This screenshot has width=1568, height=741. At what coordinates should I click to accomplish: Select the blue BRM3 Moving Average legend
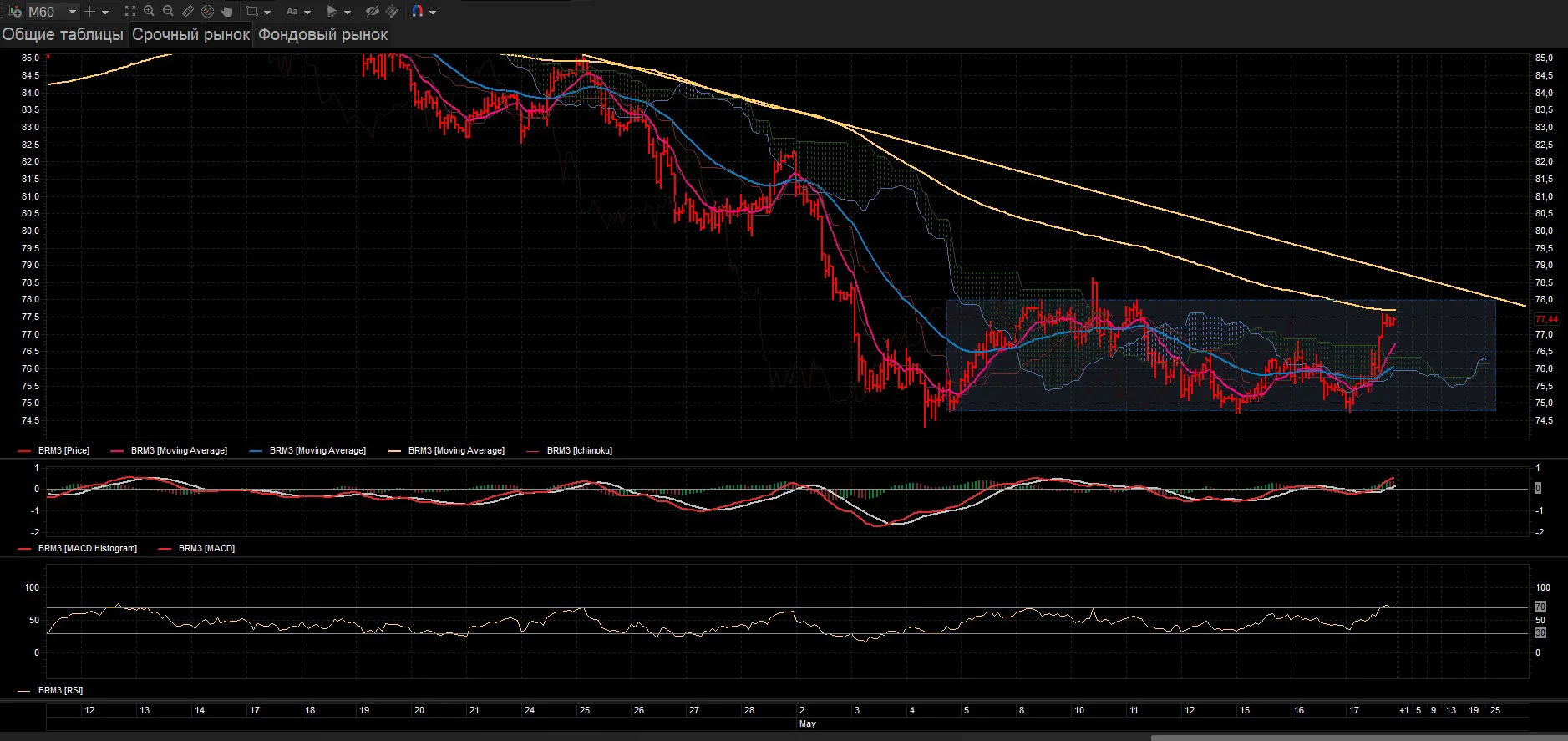tap(308, 450)
